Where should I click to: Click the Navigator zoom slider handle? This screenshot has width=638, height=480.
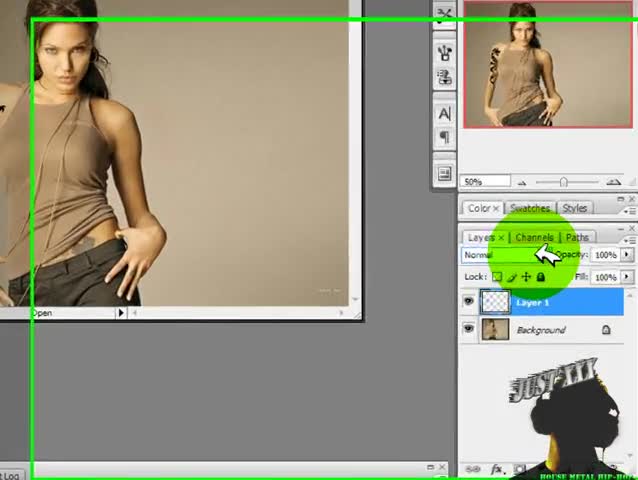coord(564,182)
